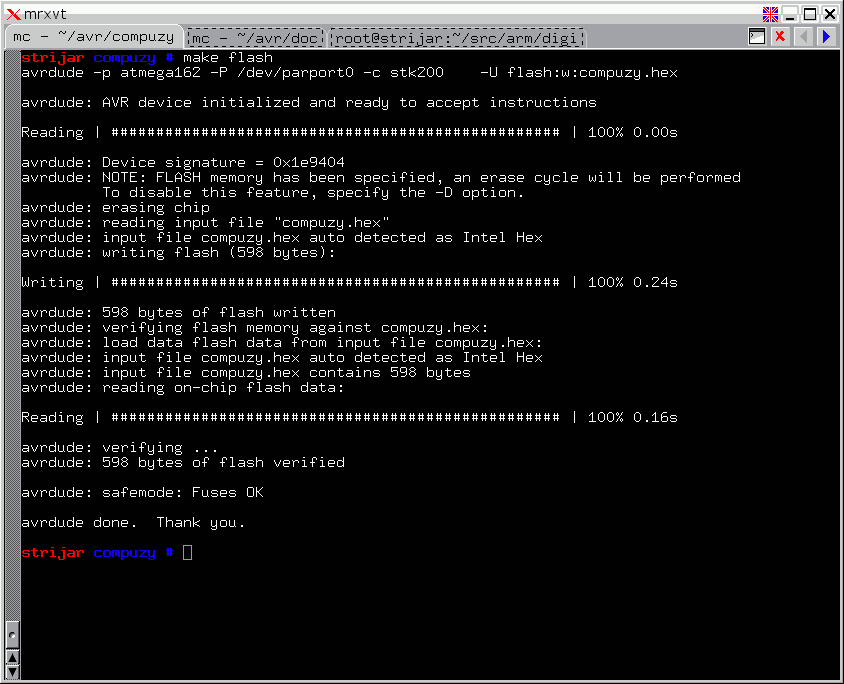Screen dimensions: 844x684
Task: Click the new terminal tab icon
Action: pos(757,37)
